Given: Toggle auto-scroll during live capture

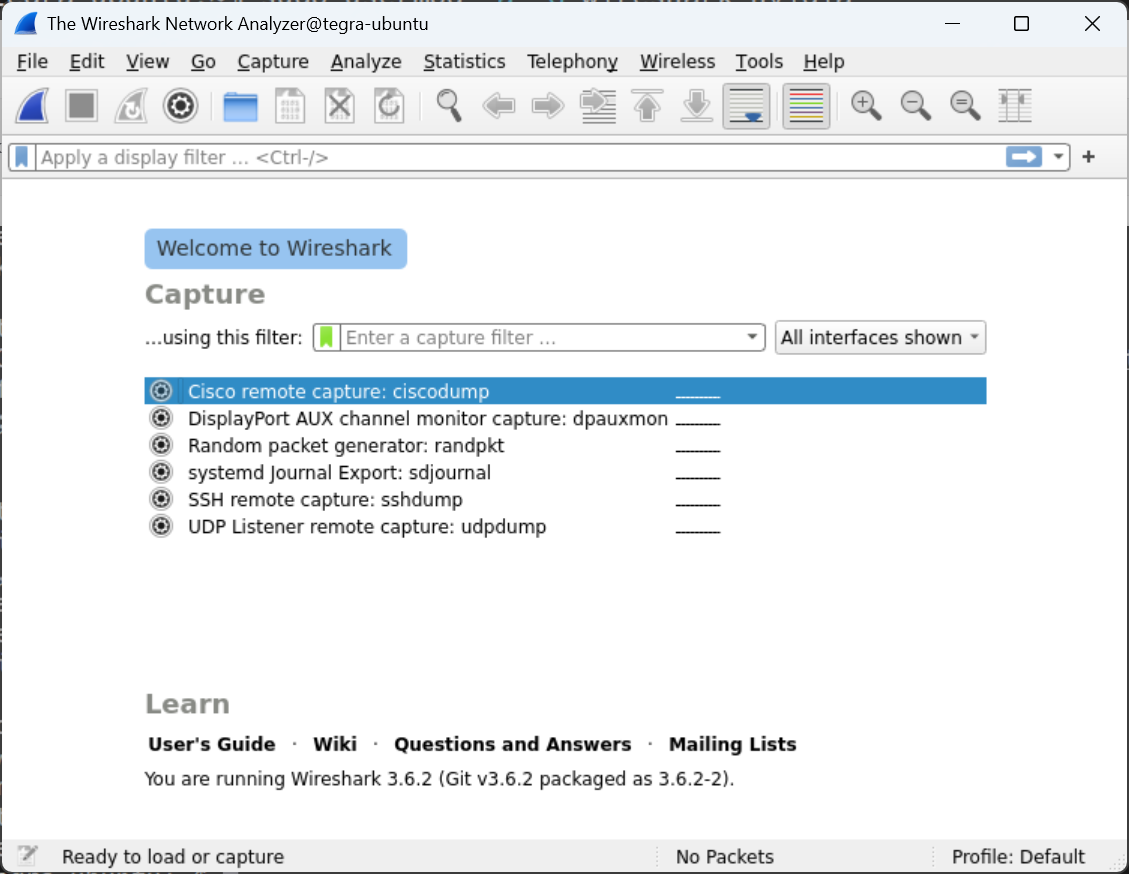Looking at the screenshot, I should [x=747, y=106].
